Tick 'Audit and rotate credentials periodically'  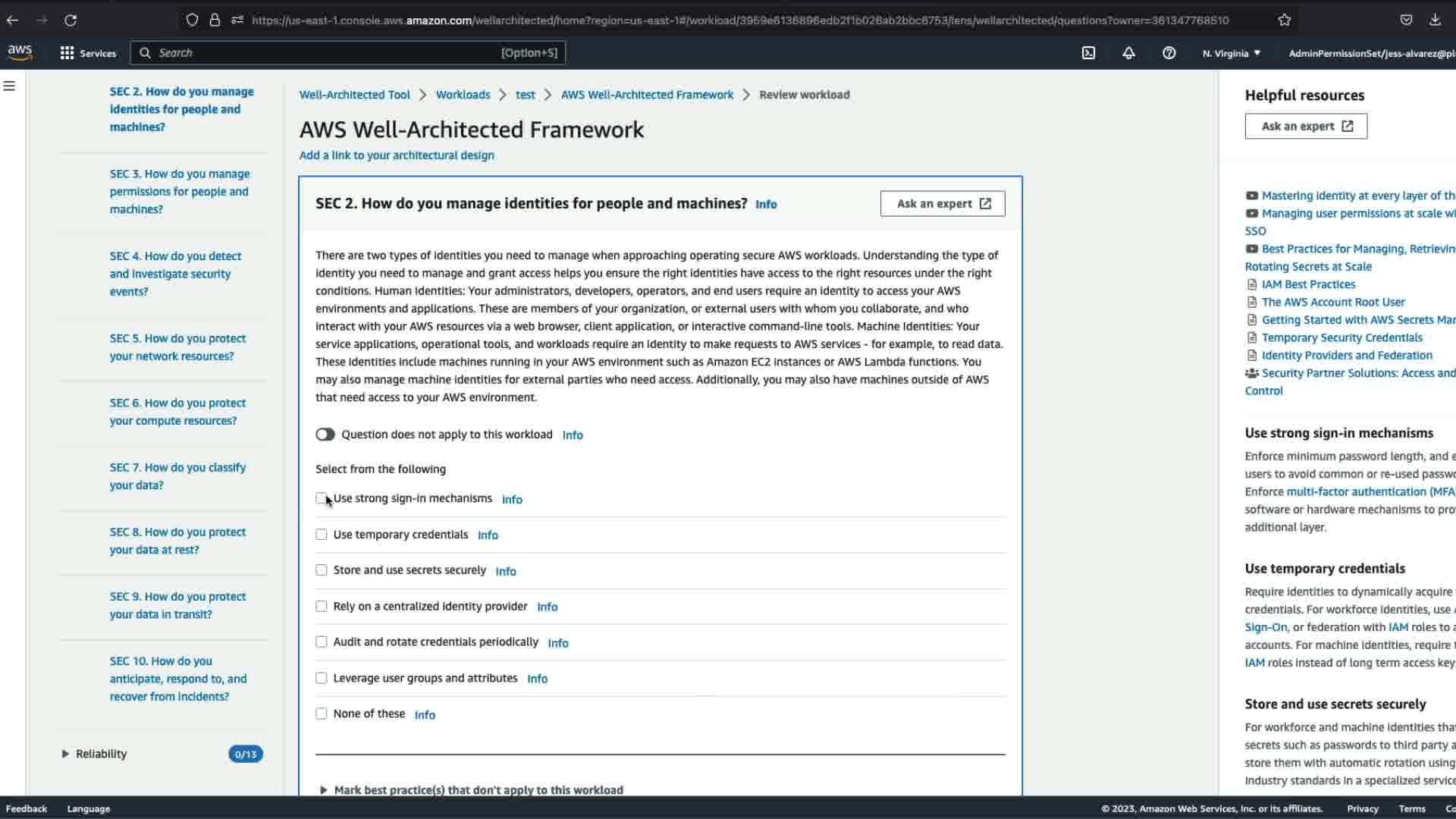coord(322,642)
